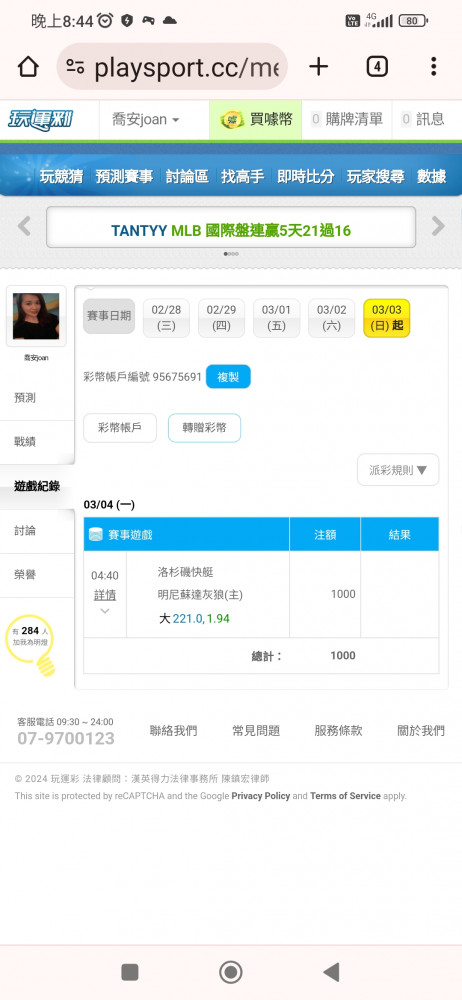Click the 大 221.0, 1.94 bet line

pos(194,619)
